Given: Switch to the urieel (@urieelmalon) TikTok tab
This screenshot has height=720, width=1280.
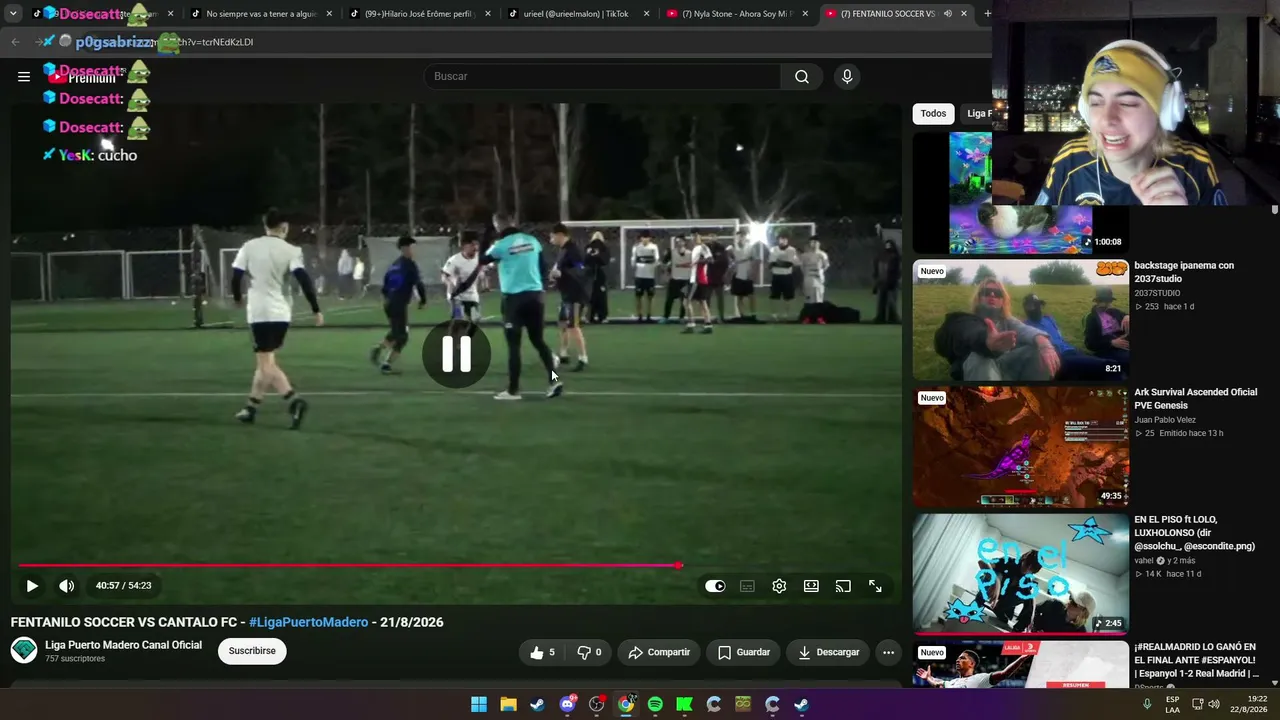Looking at the screenshot, I should [x=574, y=14].
